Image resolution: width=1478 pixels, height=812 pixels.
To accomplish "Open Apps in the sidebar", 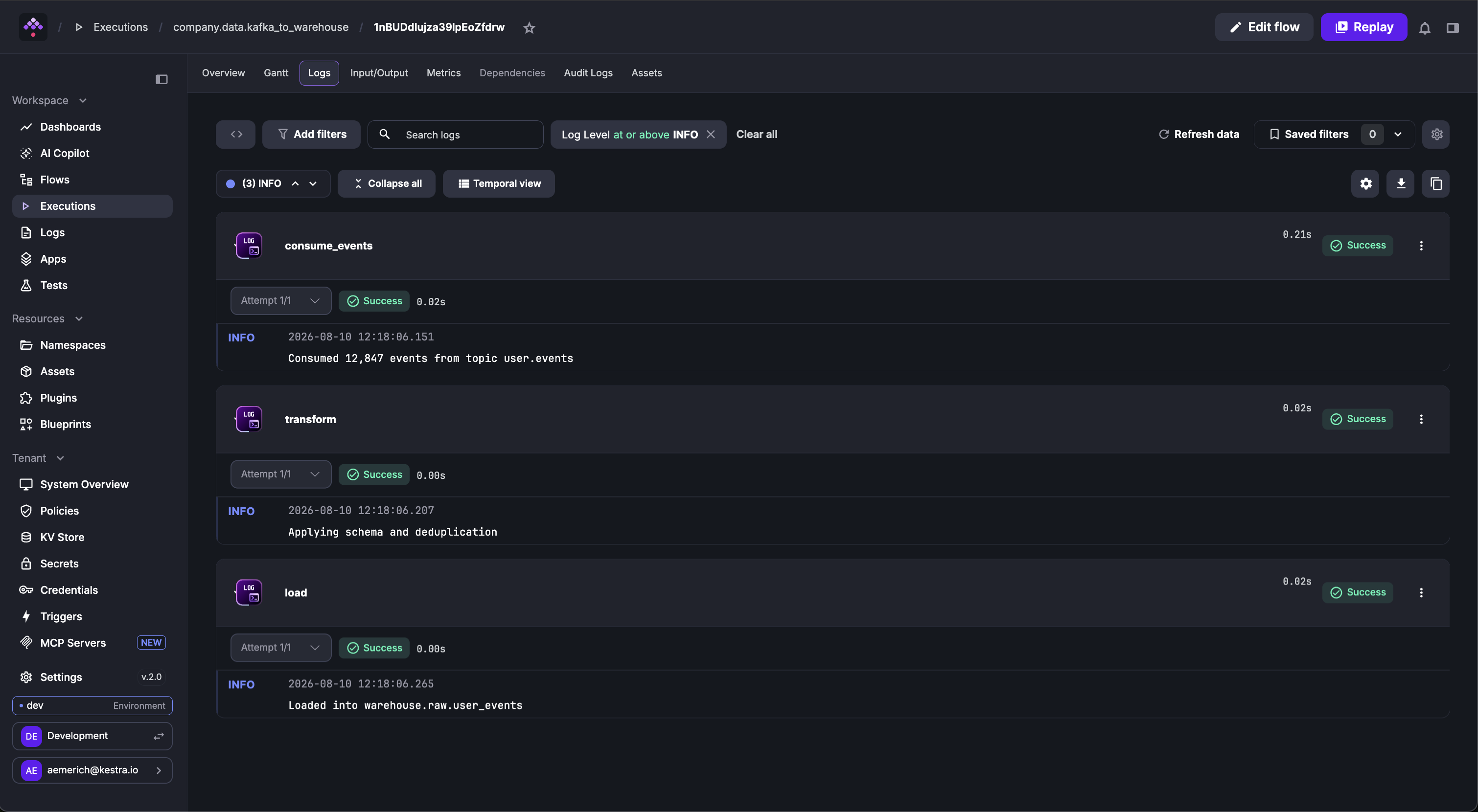I will (x=92, y=259).
